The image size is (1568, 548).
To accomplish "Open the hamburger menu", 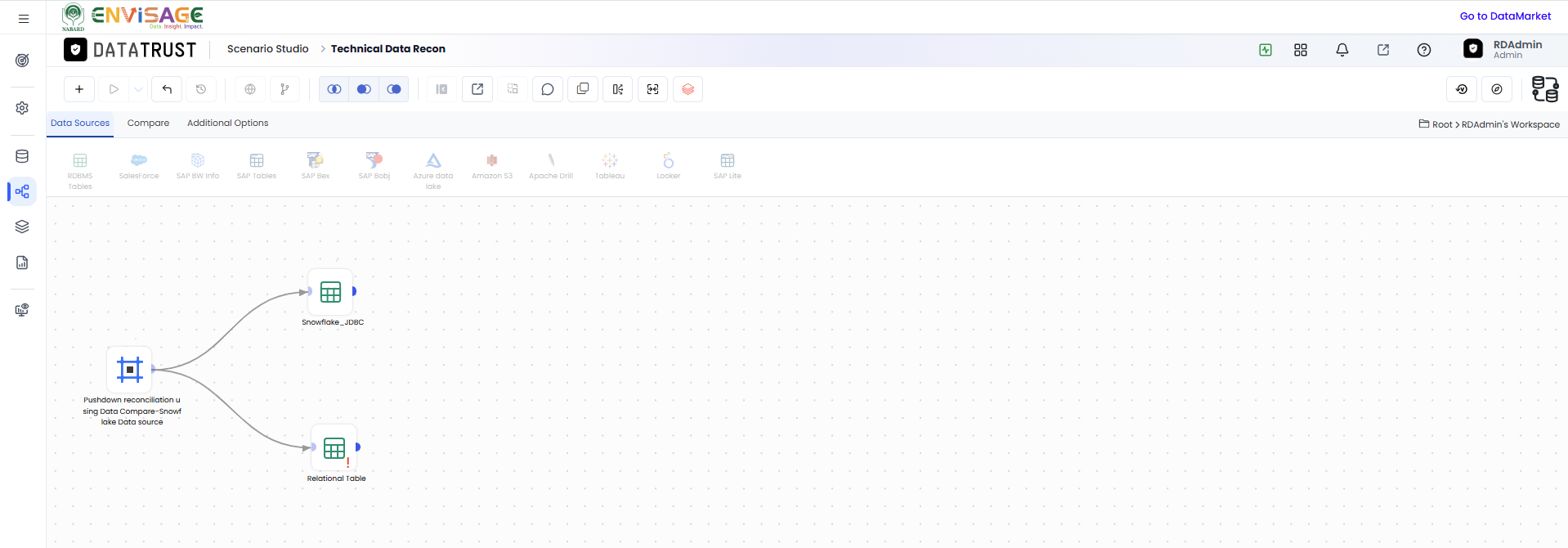I will pyautogui.click(x=24, y=18).
